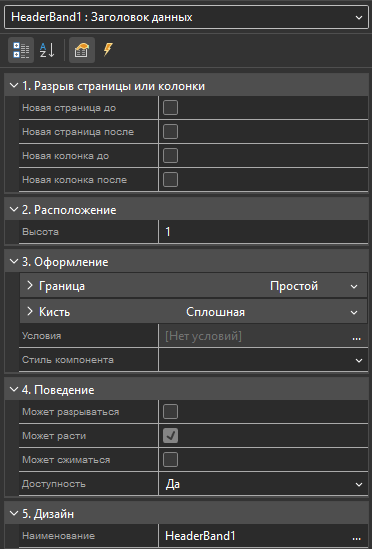Screen dimensions: 372x549
Task: Collapse the '5. Дизайн' section
Action: (x=14, y=514)
